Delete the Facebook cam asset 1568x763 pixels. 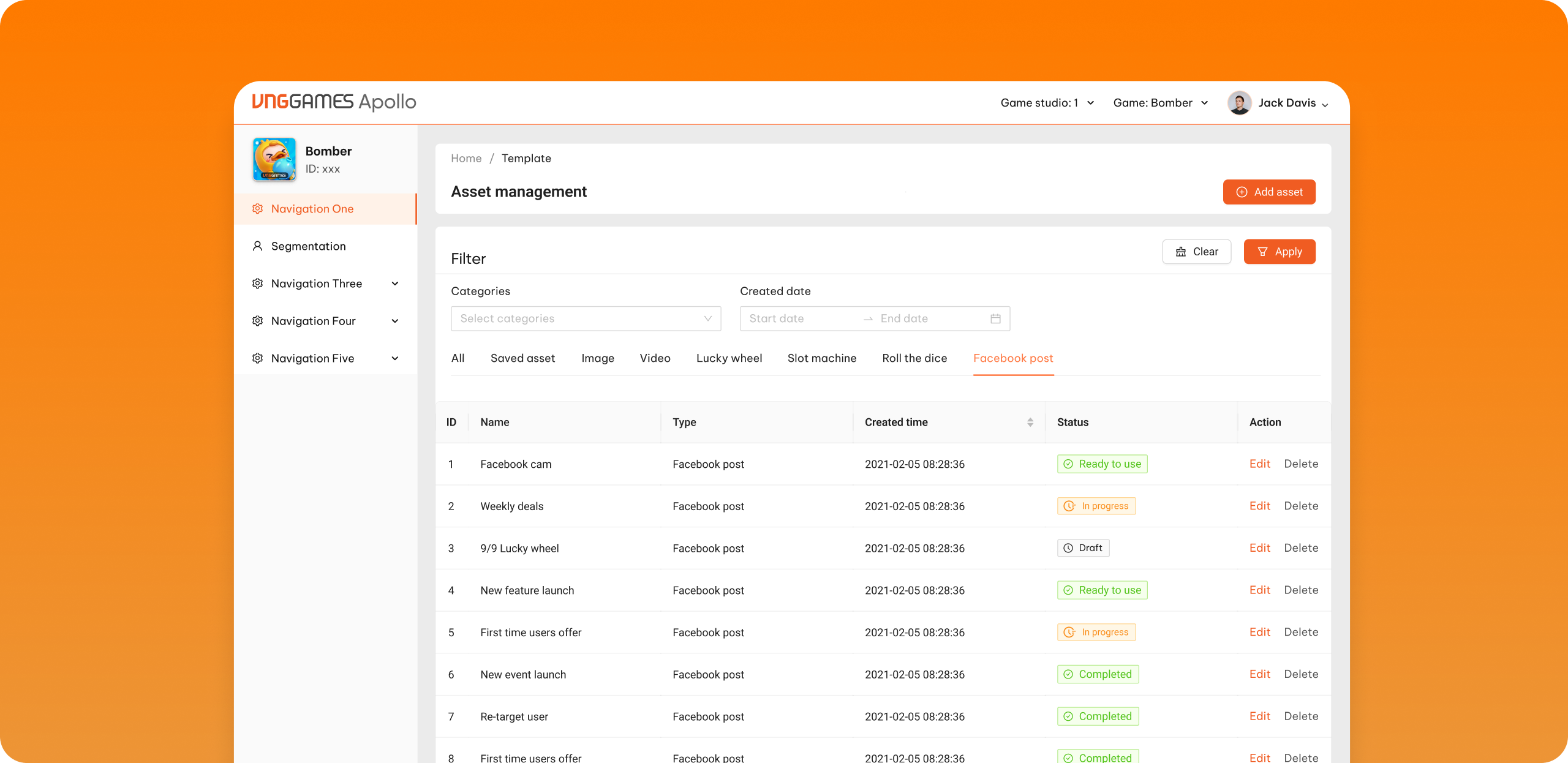pos(1301,464)
